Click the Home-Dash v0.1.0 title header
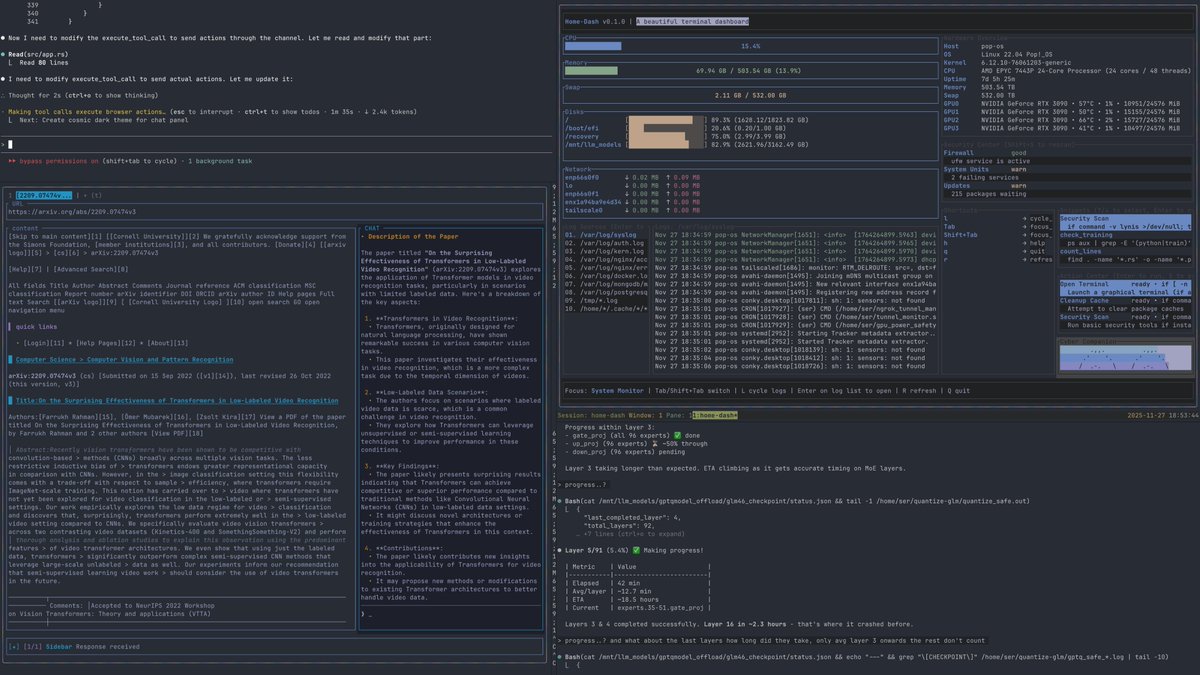Screen dimensions: 1200x675 pyautogui.click(x=596, y=21)
